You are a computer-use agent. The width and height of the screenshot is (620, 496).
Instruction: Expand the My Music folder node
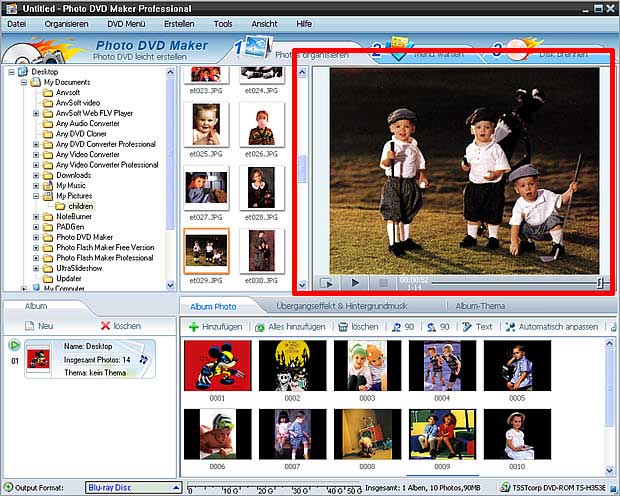36,186
